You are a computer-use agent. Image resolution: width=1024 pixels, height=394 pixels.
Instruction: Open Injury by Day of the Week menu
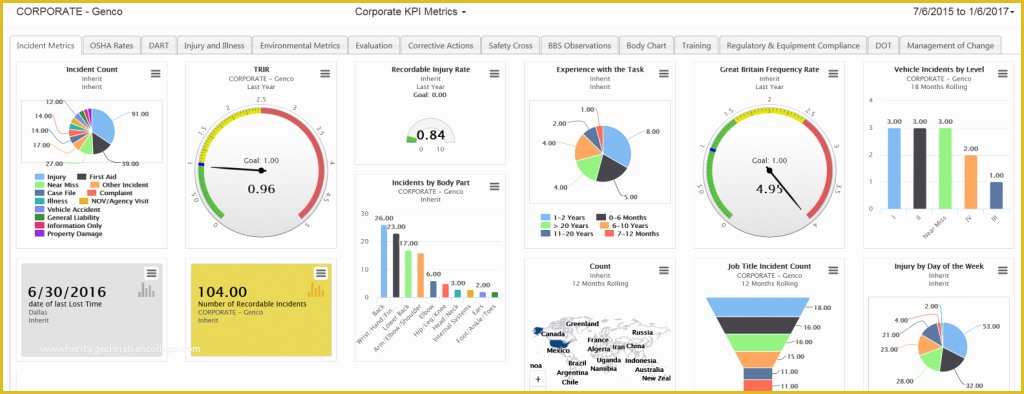[x=1002, y=271]
